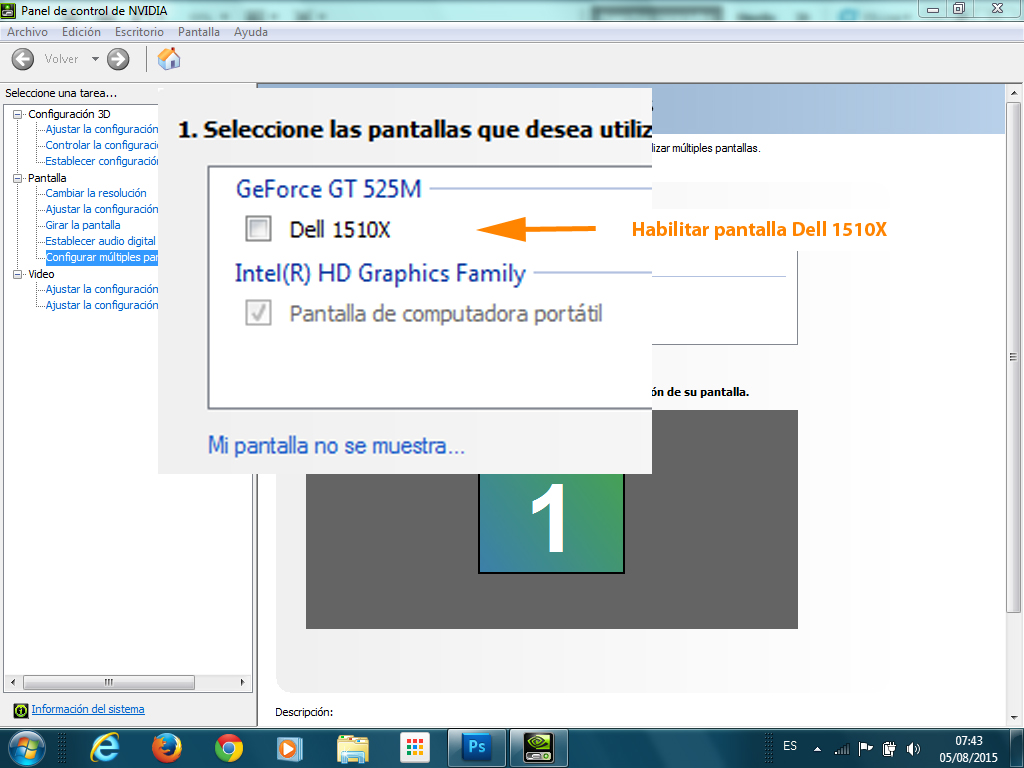Open the Escritorio menu
Image resolution: width=1024 pixels, height=768 pixels.
coord(139,32)
